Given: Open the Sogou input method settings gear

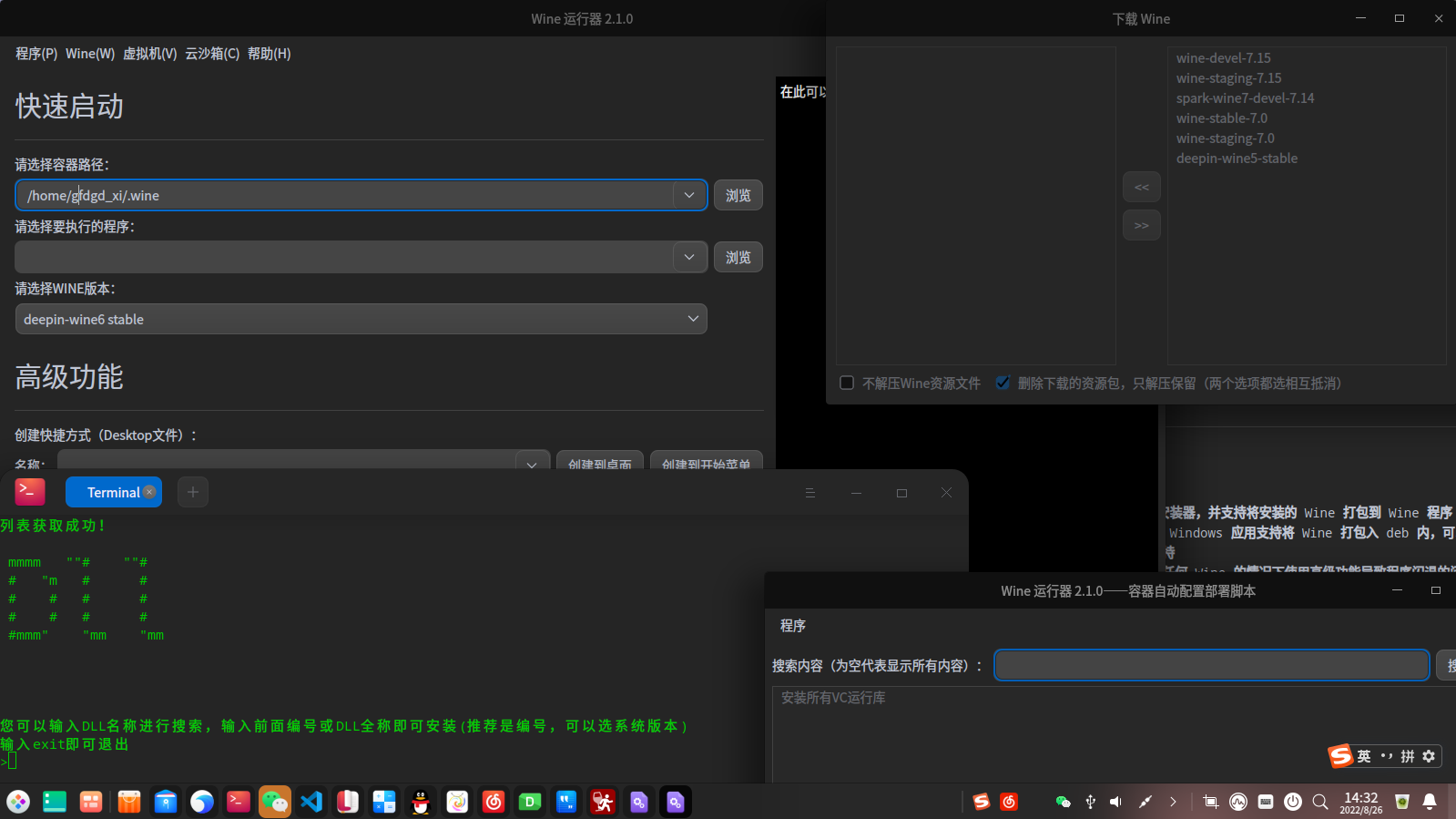Looking at the screenshot, I should point(1429,756).
